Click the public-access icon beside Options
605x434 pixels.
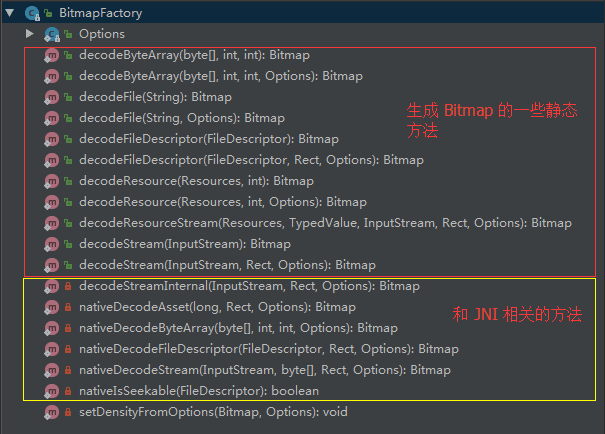click(x=68, y=34)
